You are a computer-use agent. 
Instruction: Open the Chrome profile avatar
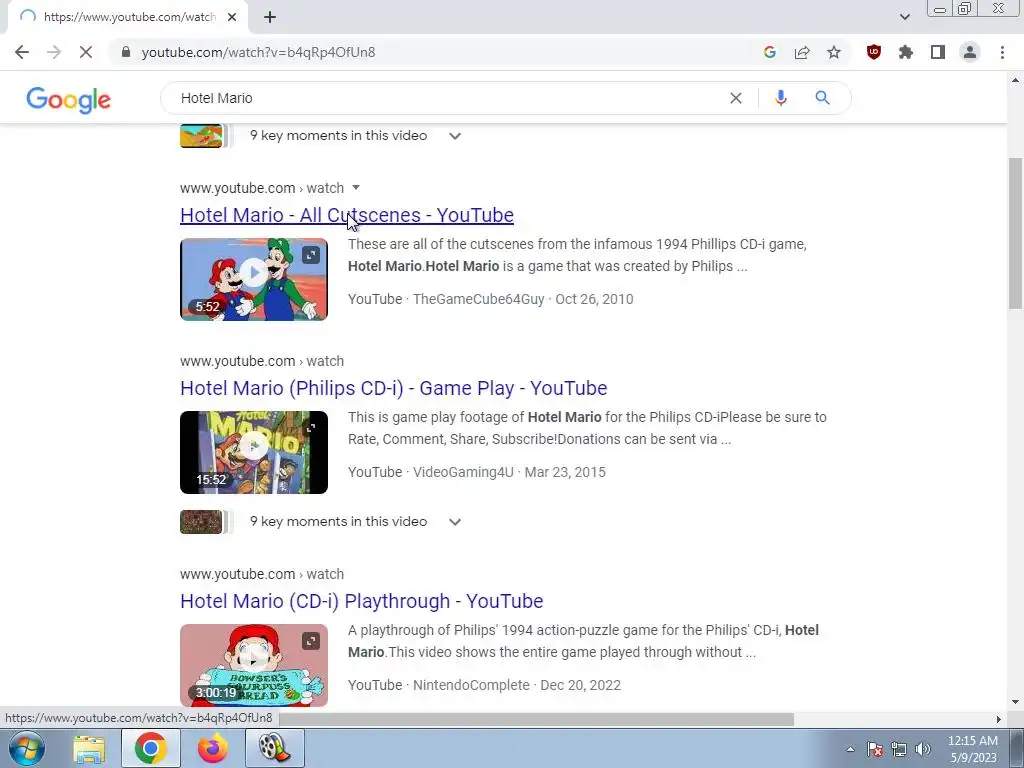click(970, 52)
